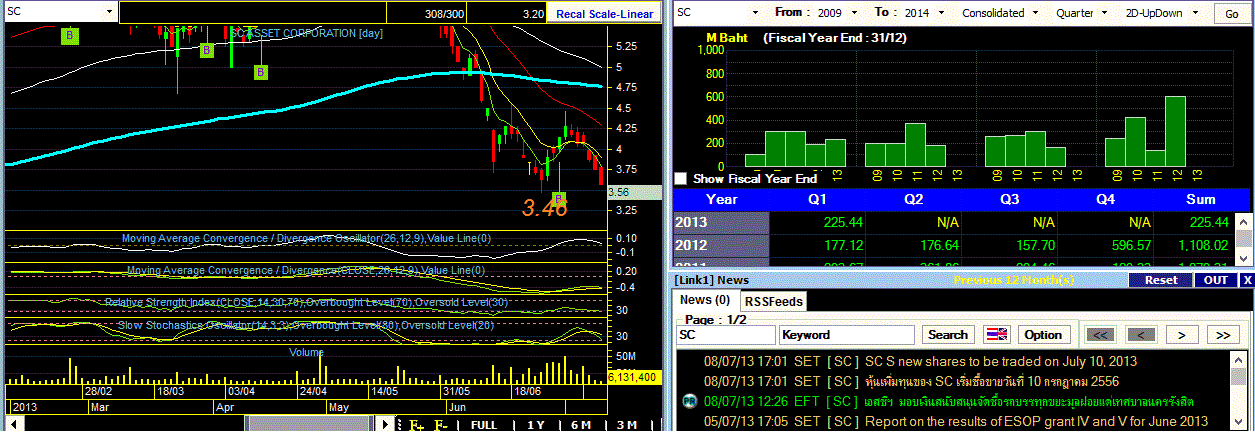Click the current price label 3.56
Viewport: 1255px width, 434px height.
pyautogui.click(x=633, y=191)
